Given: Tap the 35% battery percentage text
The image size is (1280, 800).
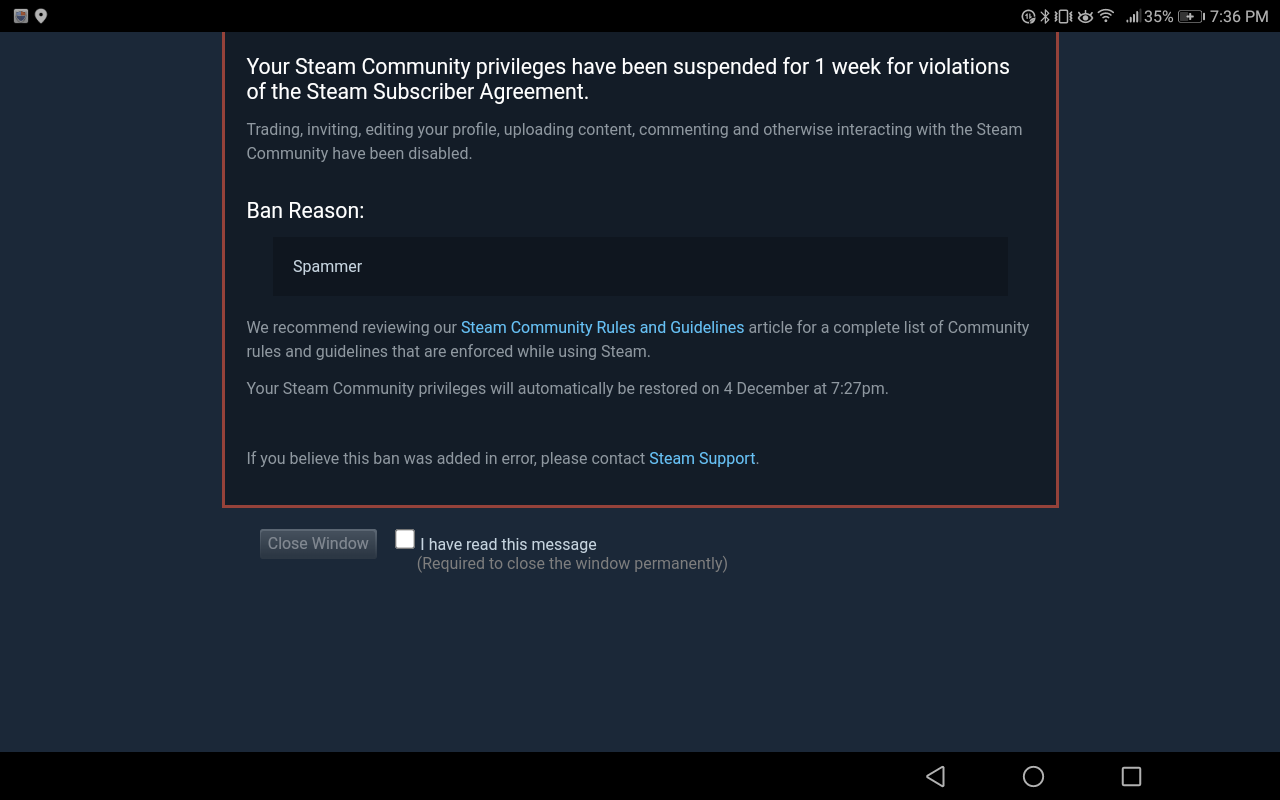Looking at the screenshot, I should pos(1159,16).
